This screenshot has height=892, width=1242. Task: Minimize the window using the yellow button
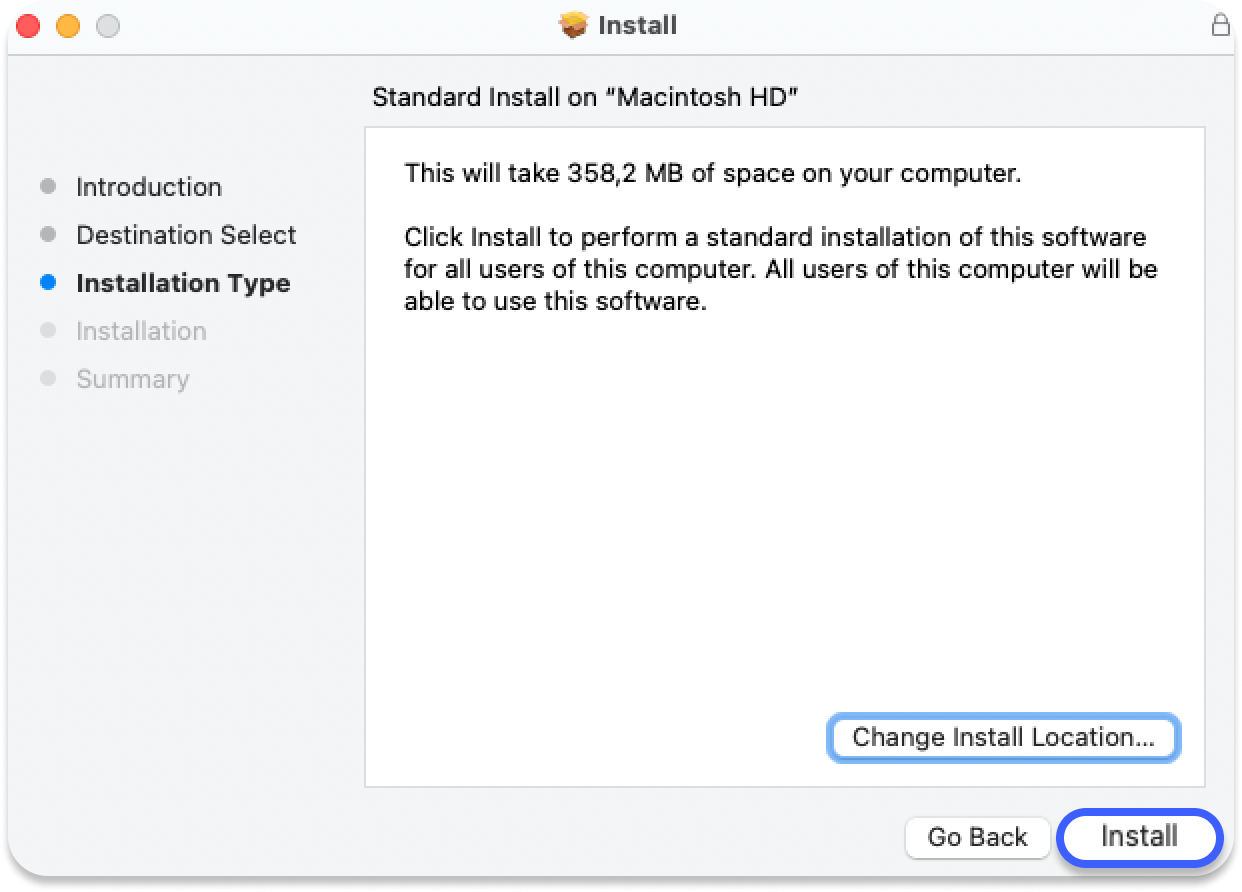click(68, 26)
